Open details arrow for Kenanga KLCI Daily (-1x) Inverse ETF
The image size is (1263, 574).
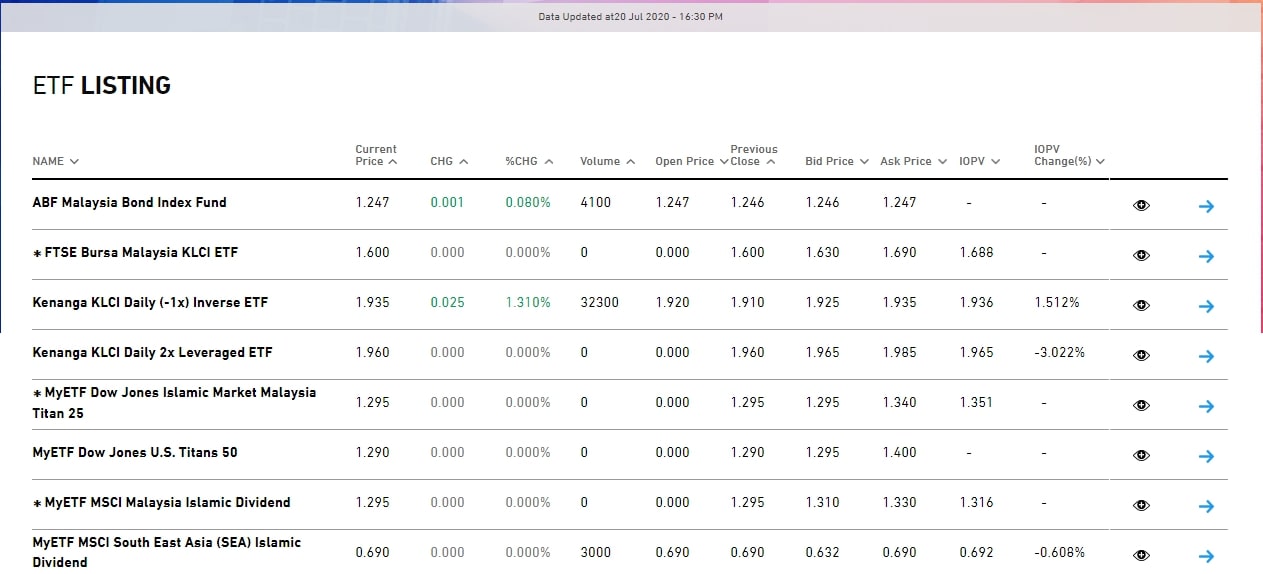pyautogui.click(x=1206, y=306)
